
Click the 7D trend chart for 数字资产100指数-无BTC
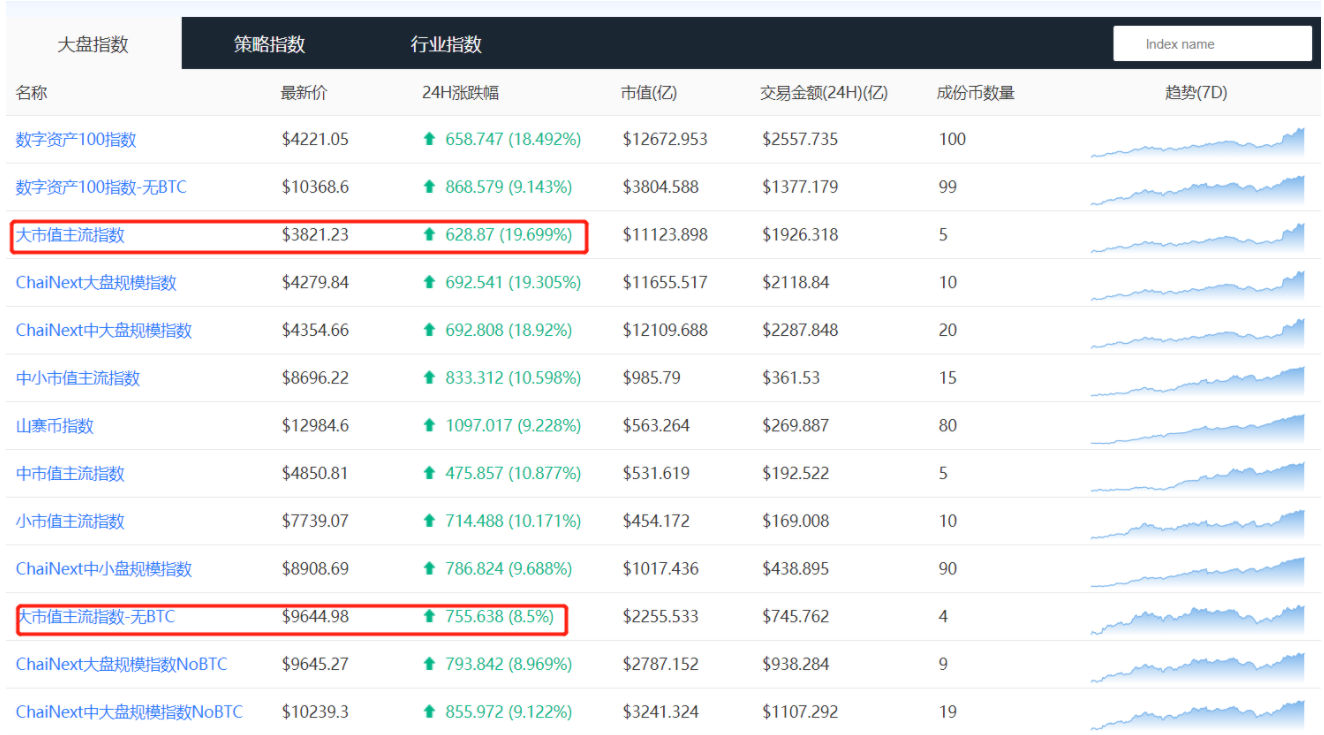(1197, 190)
